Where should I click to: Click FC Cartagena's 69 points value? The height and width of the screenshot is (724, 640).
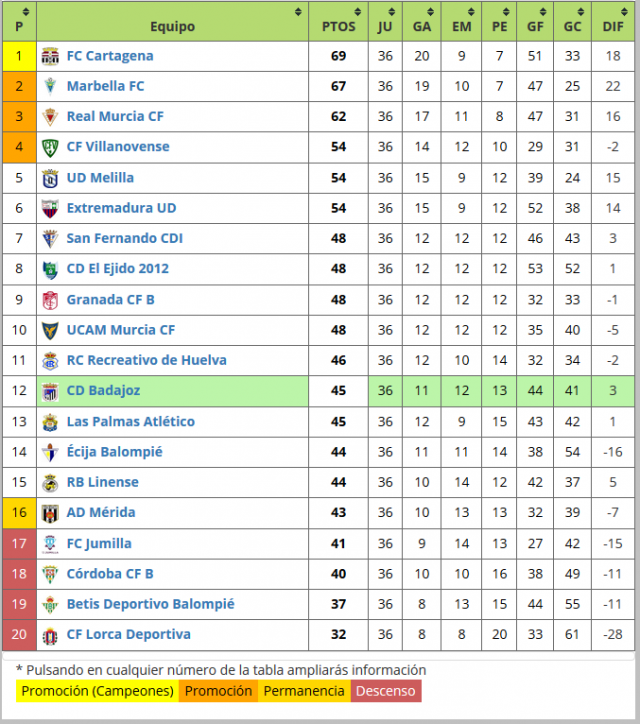pos(338,56)
